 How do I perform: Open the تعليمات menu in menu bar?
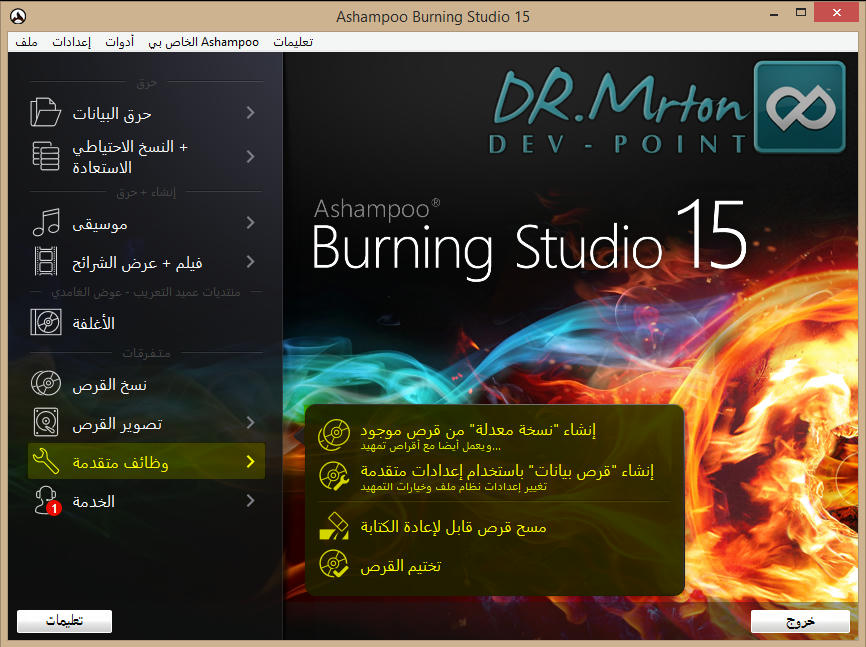pos(293,42)
